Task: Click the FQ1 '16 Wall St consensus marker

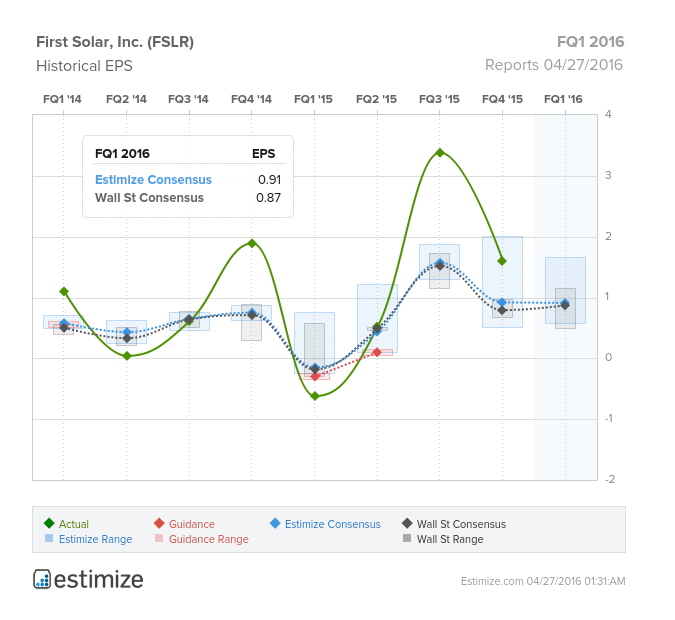Action: (565, 305)
